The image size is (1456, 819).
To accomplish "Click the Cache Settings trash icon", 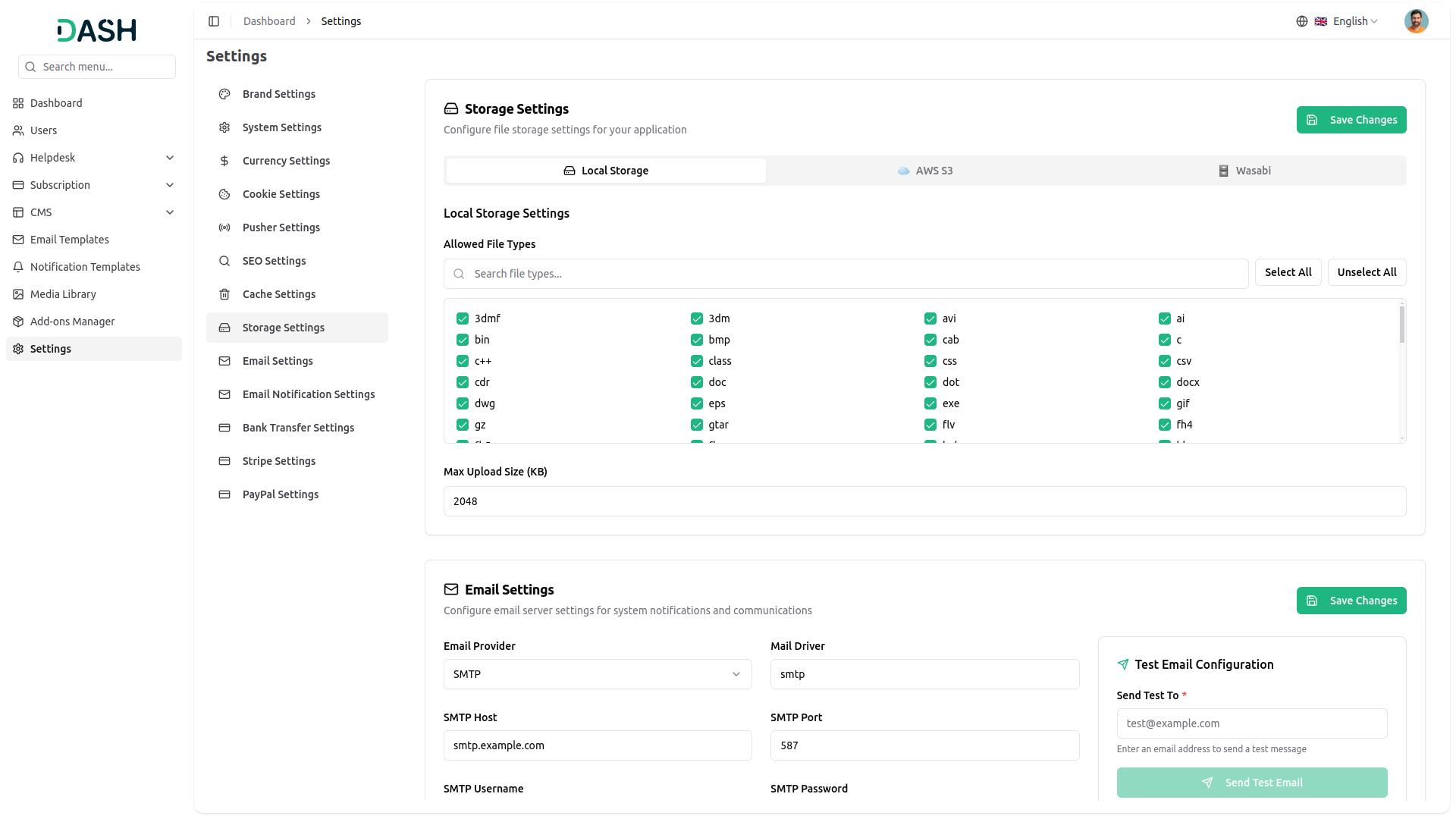I will pos(224,294).
